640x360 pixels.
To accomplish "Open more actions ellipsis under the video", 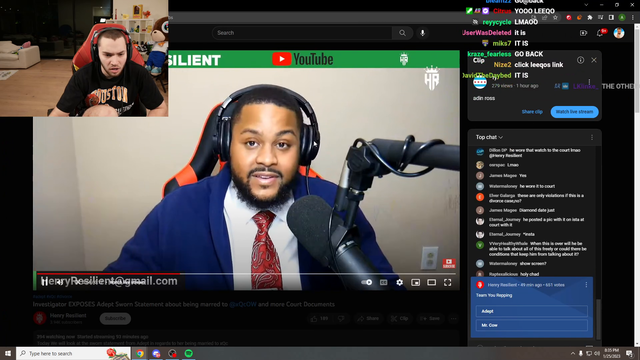I will coord(453,318).
